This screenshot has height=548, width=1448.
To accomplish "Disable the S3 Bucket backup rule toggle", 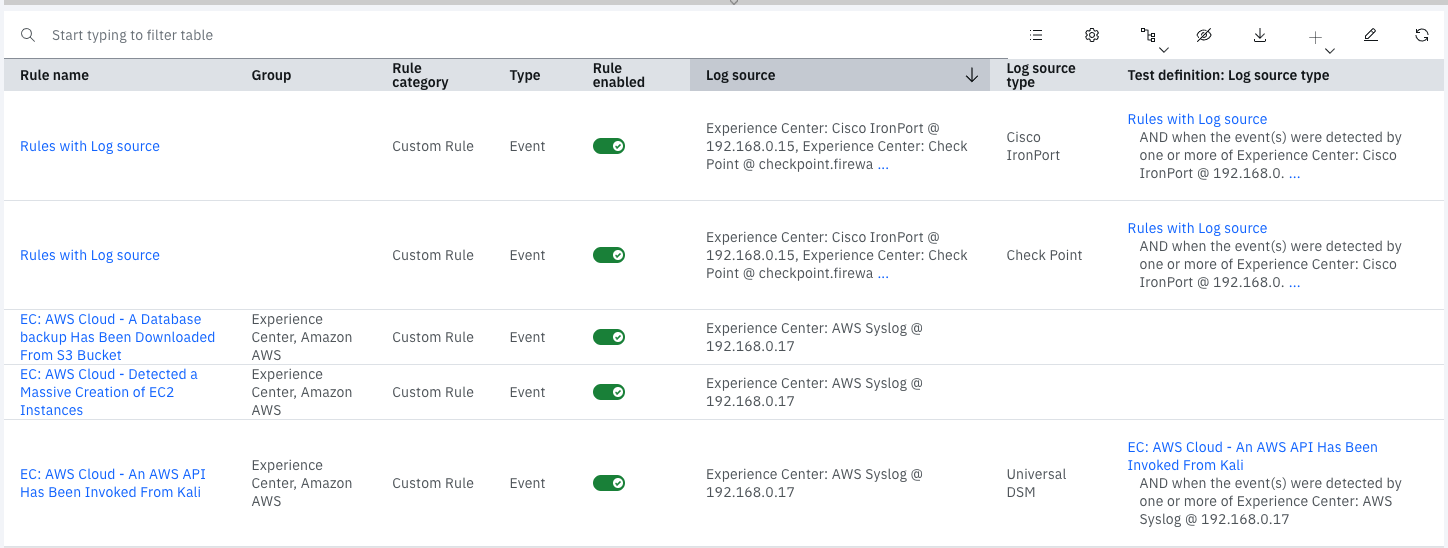I will [x=608, y=337].
